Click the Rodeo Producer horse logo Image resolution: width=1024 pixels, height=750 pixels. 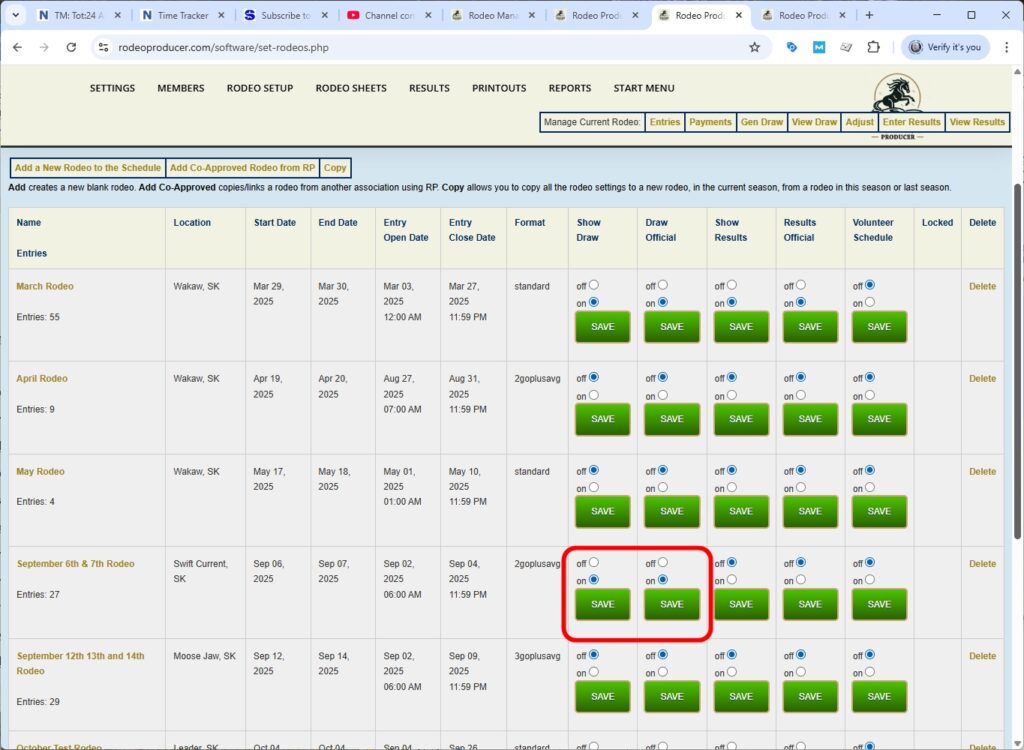pyautogui.click(x=897, y=95)
